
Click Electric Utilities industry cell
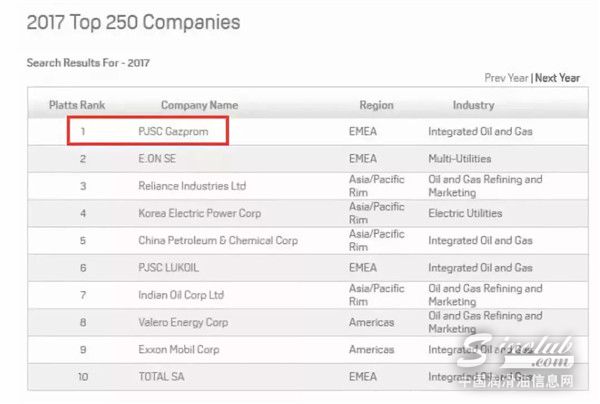pos(465,213)
